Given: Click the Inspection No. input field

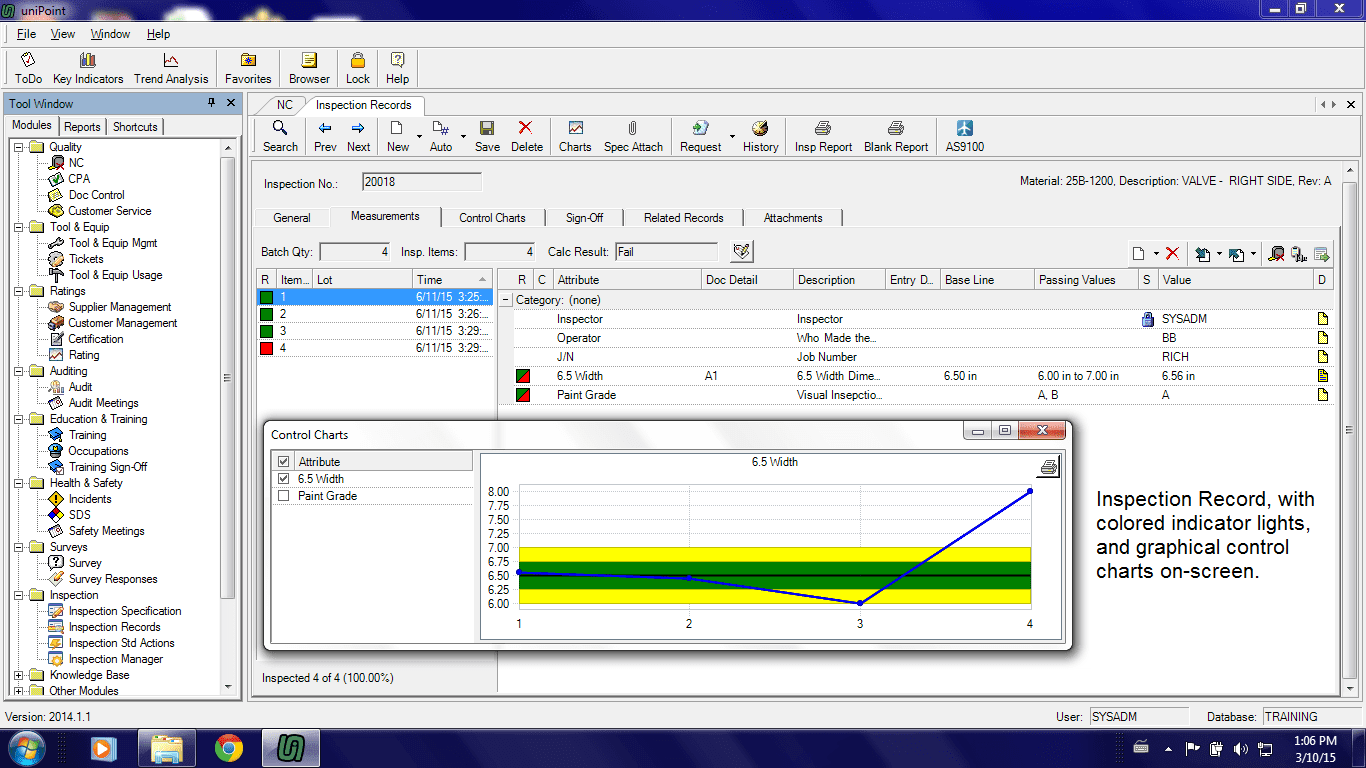Looking at the screenshot, I should coord(421,181).
